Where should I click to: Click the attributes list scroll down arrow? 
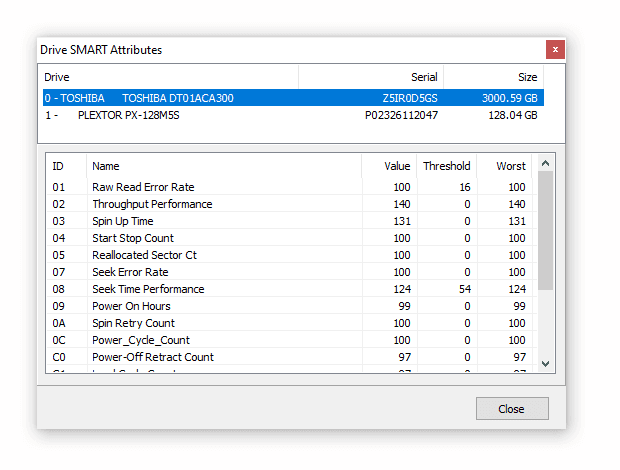point(546,364)
